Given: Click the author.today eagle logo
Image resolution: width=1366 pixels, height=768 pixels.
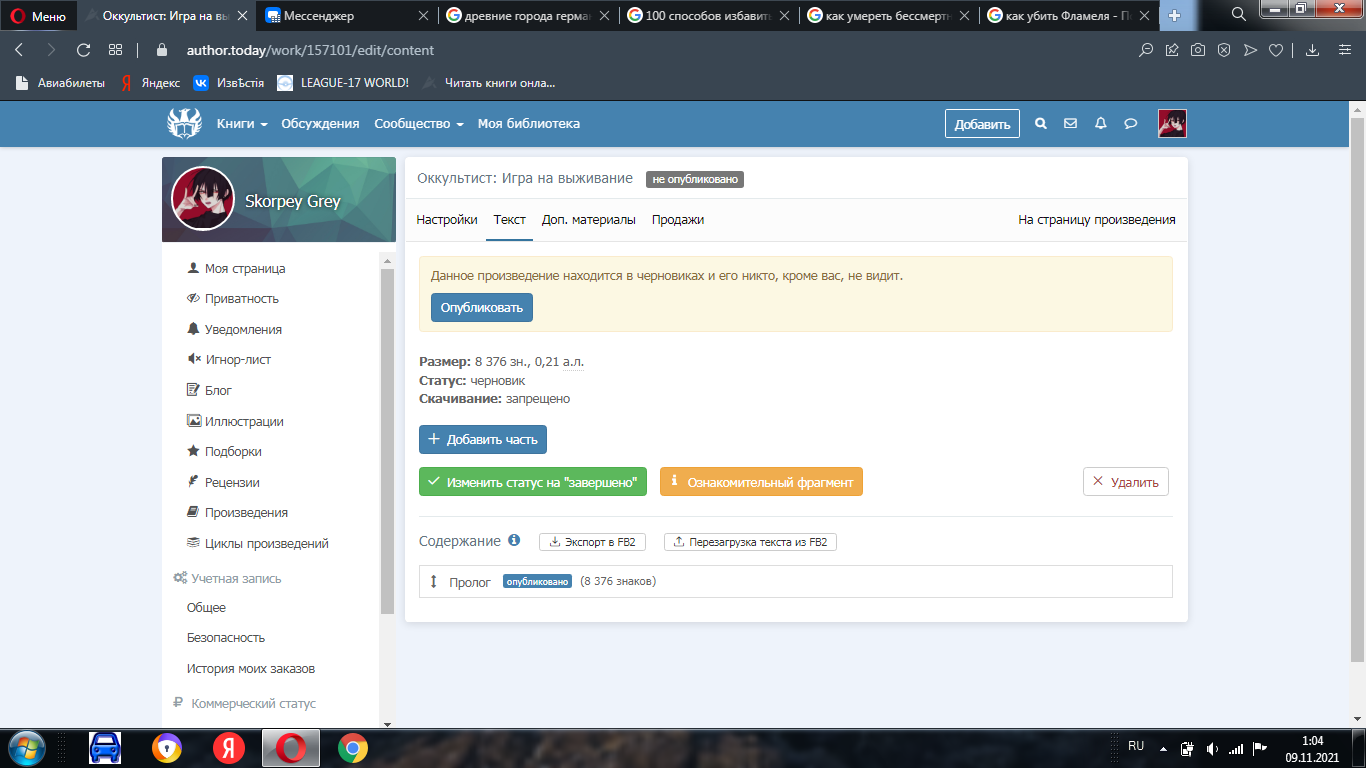Looking at the screenshot, I should 184,123.
